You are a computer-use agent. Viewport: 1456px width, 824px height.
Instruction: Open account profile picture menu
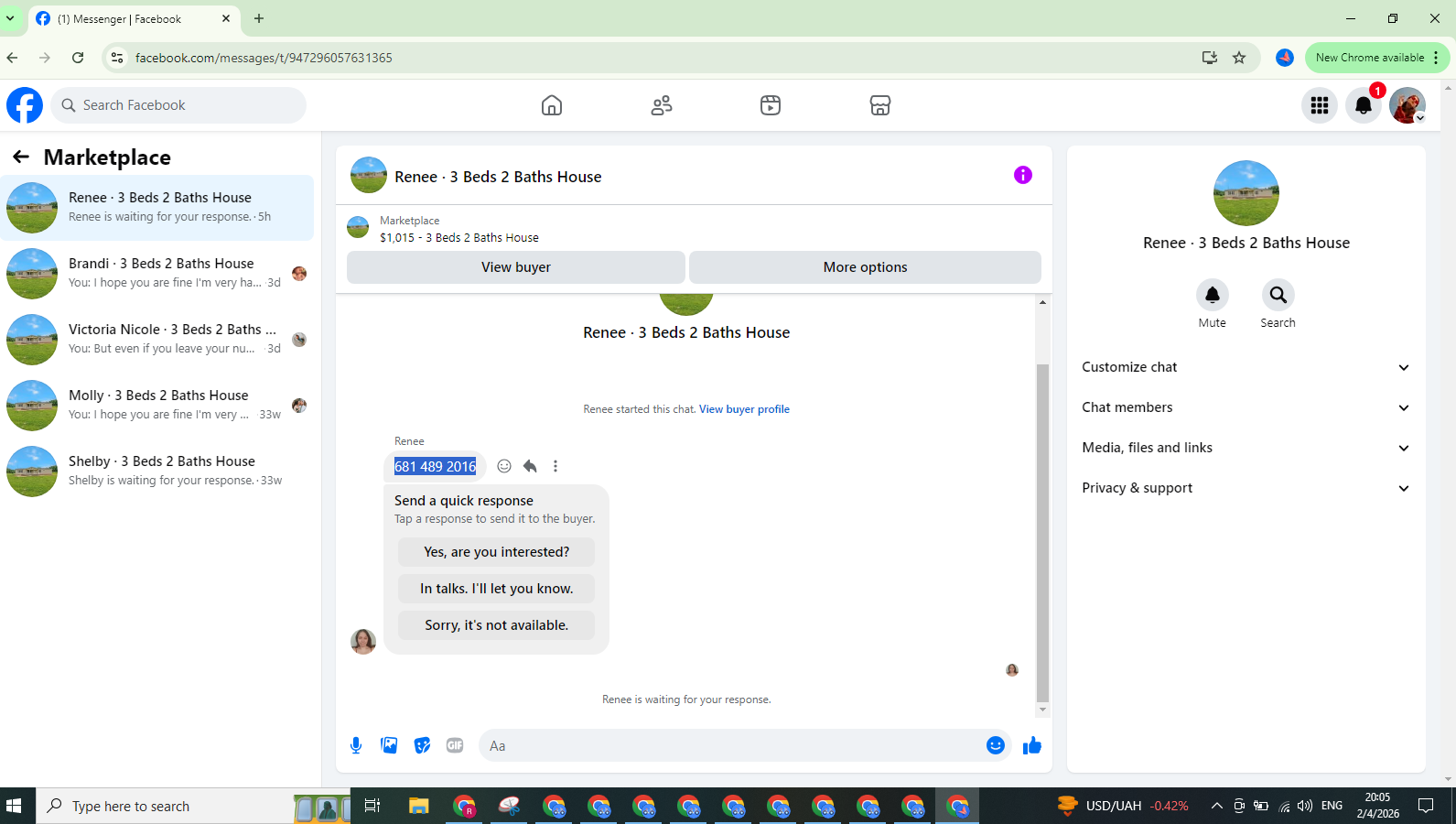[x=1407, y=105]
